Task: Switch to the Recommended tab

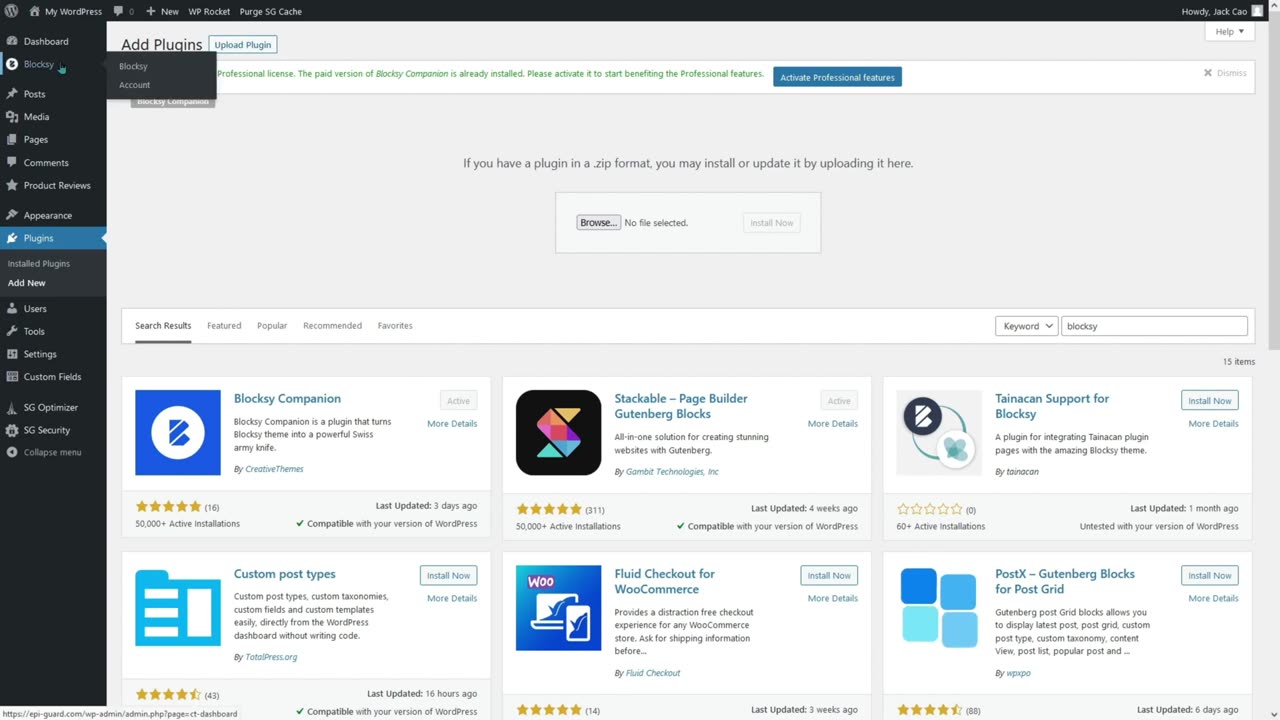Action: pyautogui.click(x=332, y=326)
